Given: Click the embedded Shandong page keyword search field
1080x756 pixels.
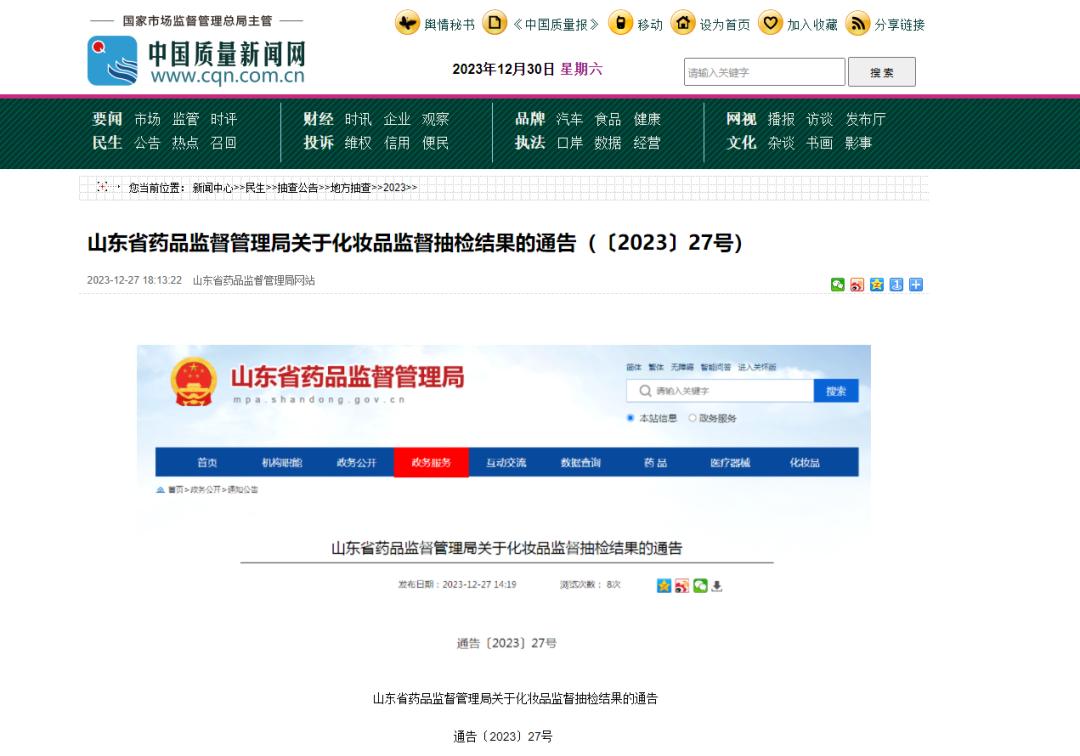Looking at the screenshot, I should coord(720,390).
